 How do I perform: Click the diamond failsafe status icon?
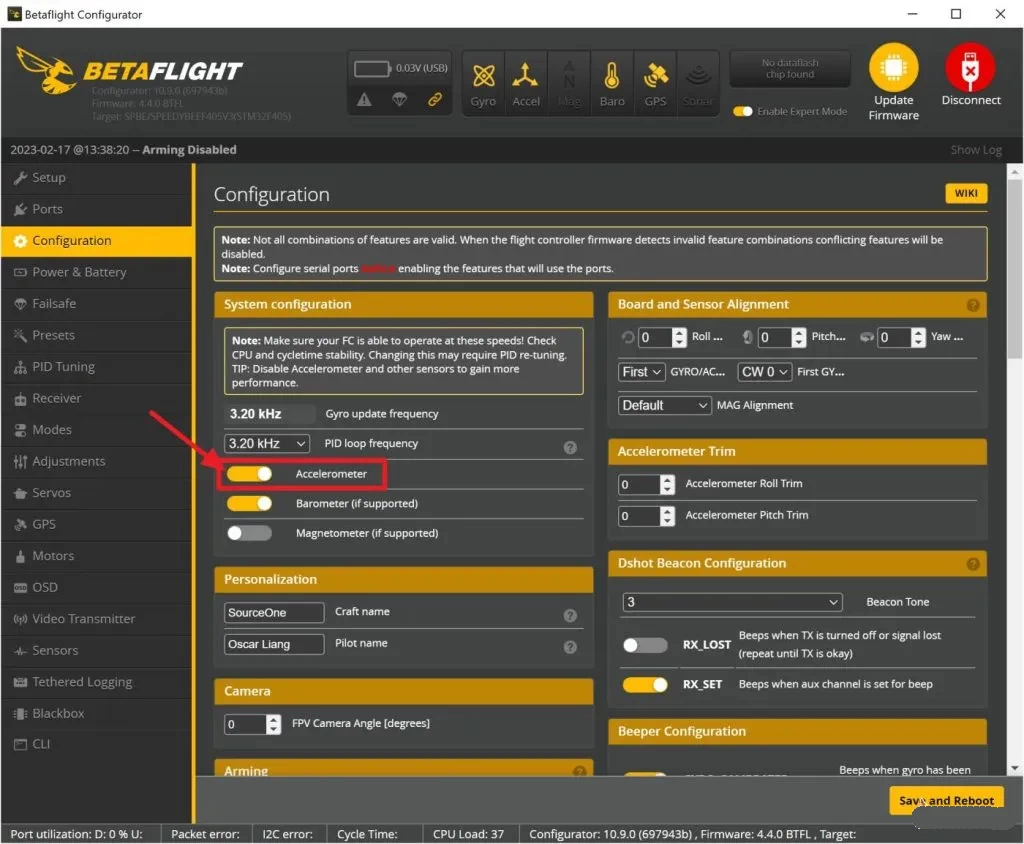click(x=399, y=99)
